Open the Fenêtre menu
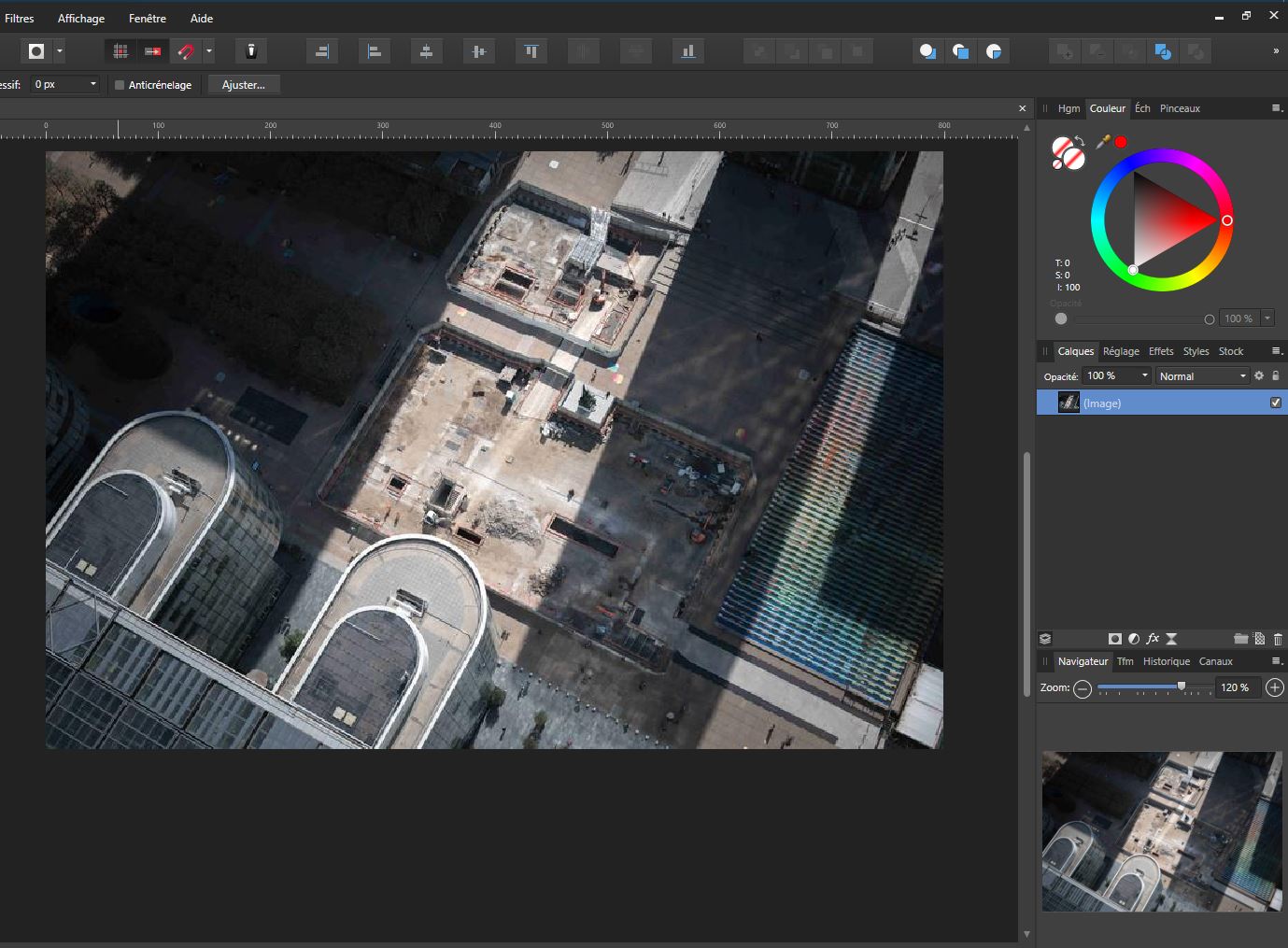Image resolution: width=1288 pixels, height=948 pixels. coord(148,18)
